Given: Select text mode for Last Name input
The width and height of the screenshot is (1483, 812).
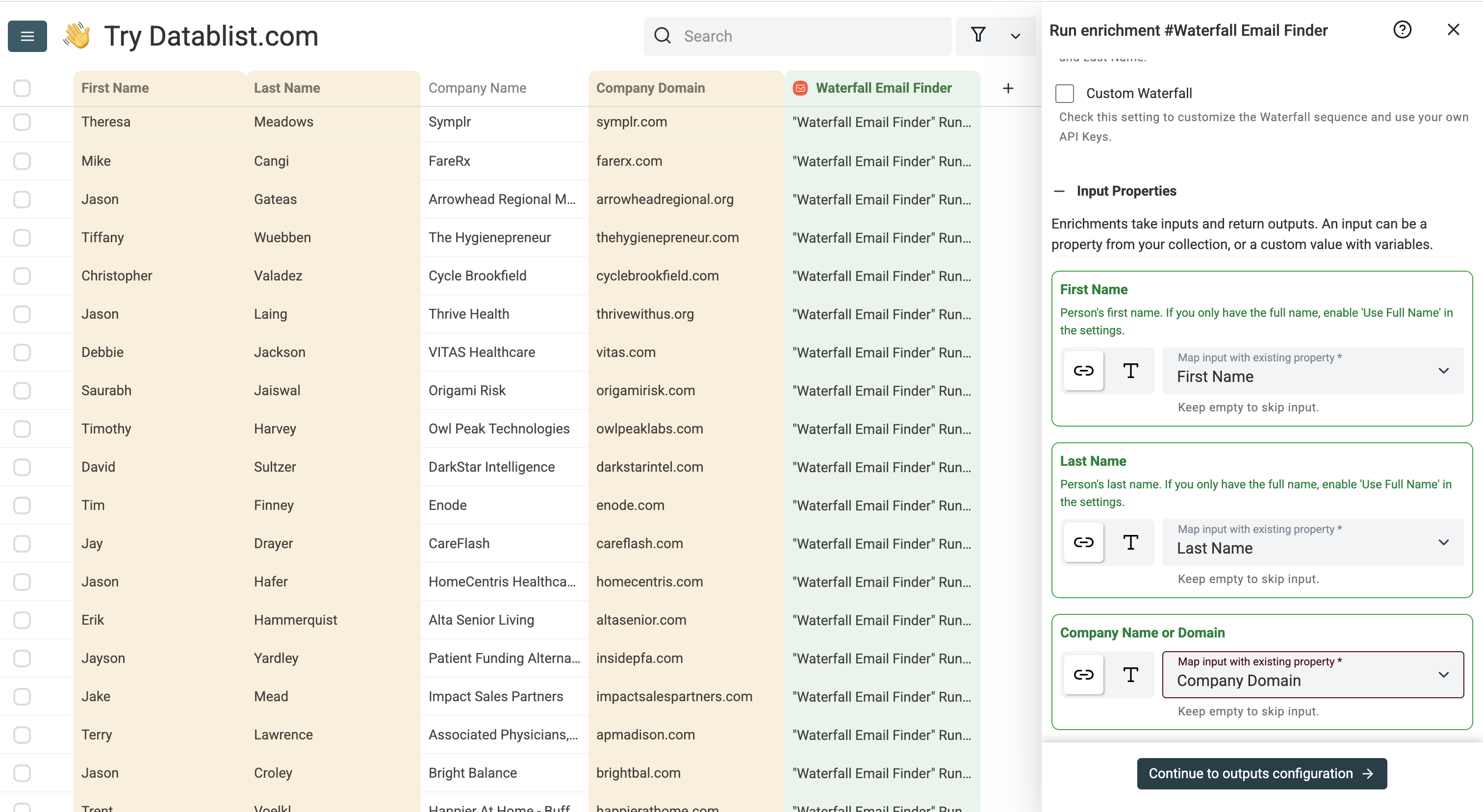Looking at the screenshot, I should (x=1131, y=542).
